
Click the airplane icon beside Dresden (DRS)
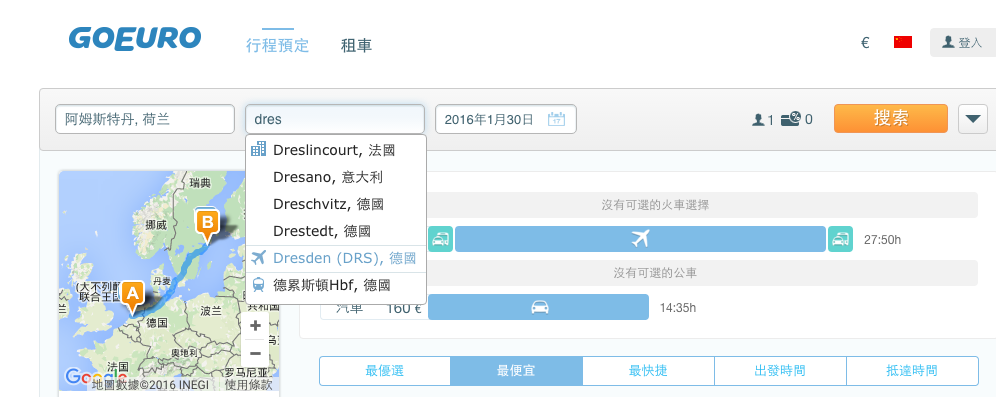point(259,257)
